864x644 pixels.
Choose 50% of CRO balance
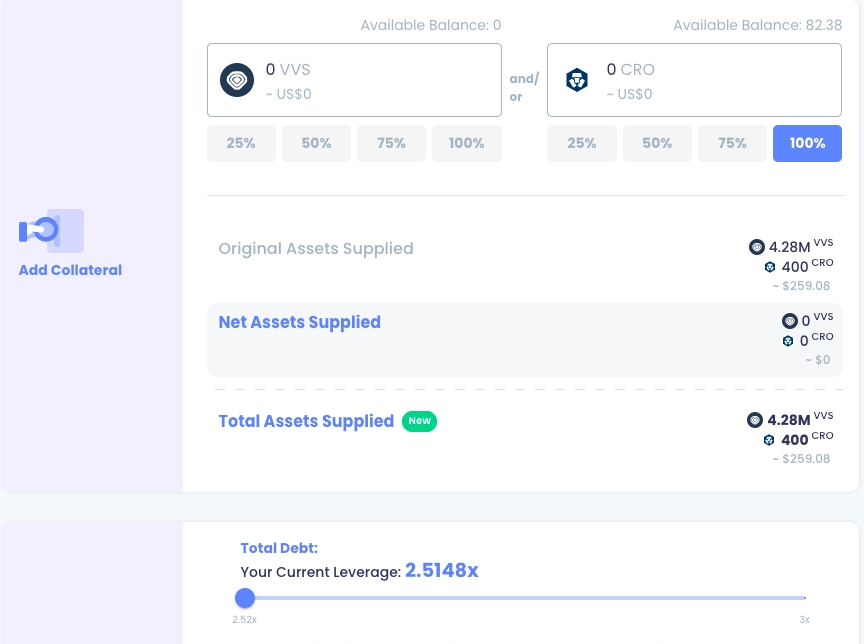[657, 143]
